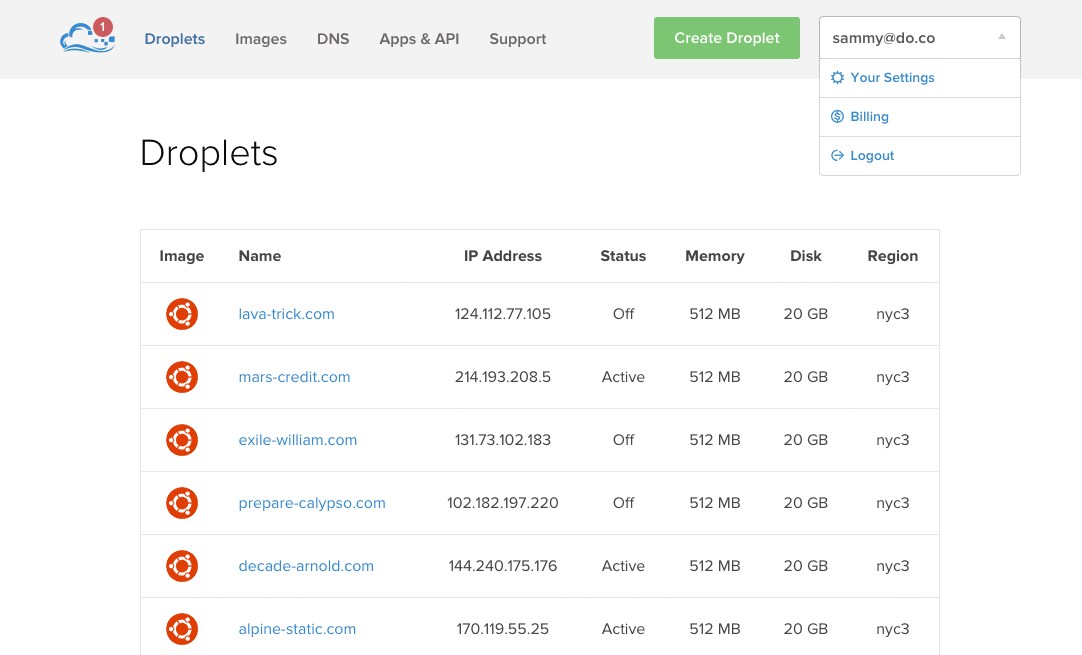This screenshot has width=1082, height=655.
Task: Click the Off status of exile-william.com
Action: tap(623, 440)
